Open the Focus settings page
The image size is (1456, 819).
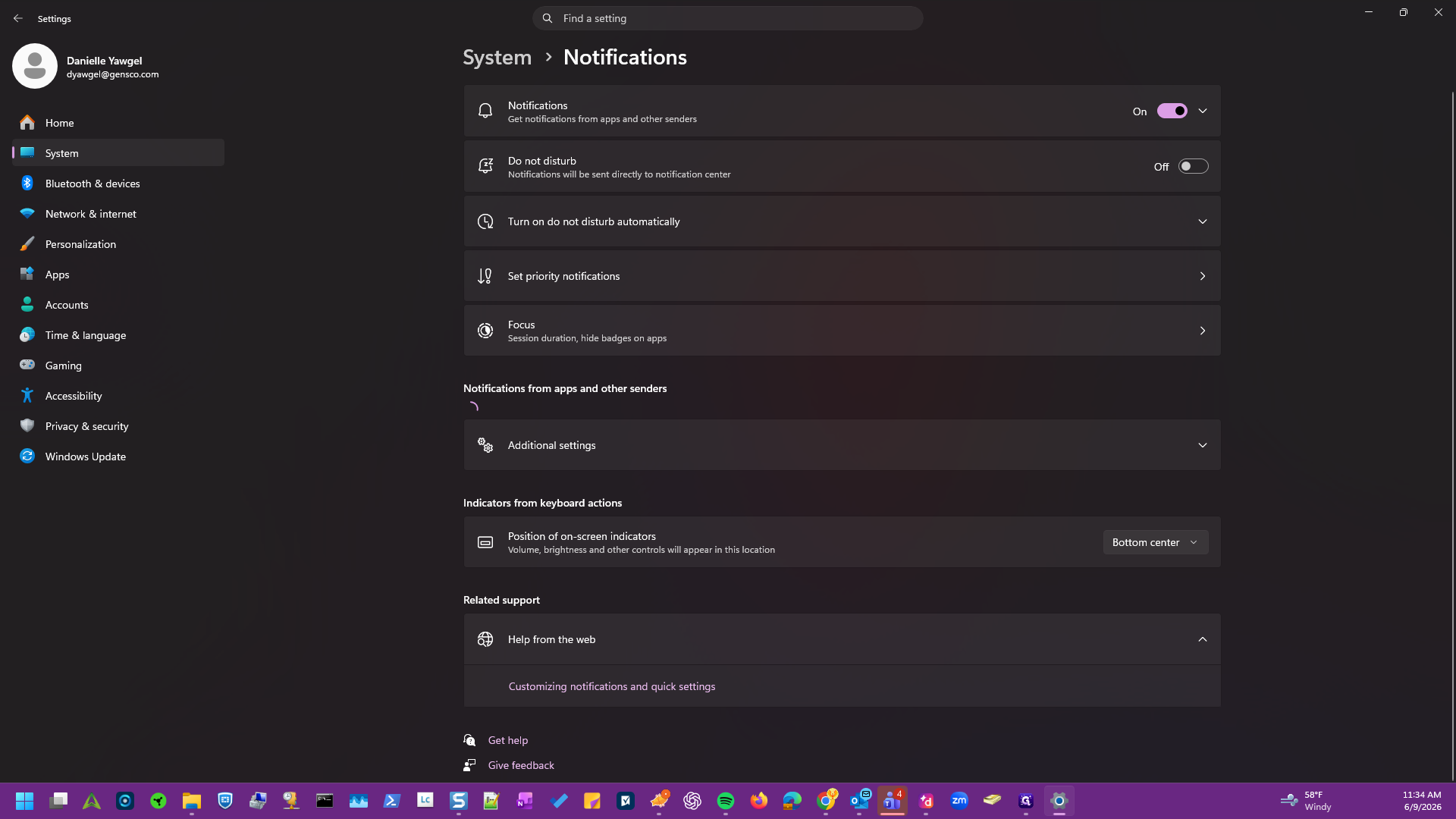(x=842, y=331)
